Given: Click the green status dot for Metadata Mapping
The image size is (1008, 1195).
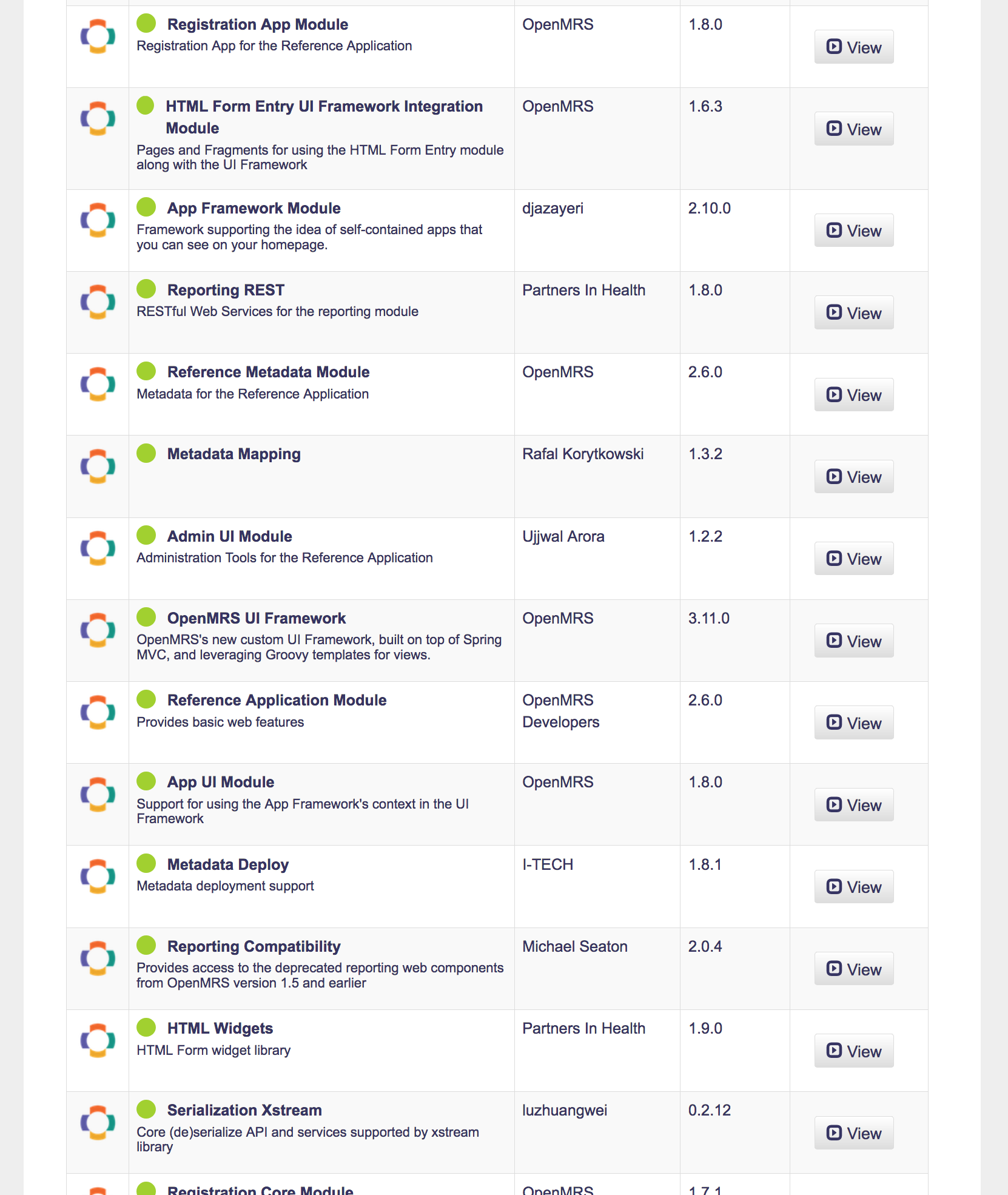Looking at the screenshot, I should [x=146, y=453].
